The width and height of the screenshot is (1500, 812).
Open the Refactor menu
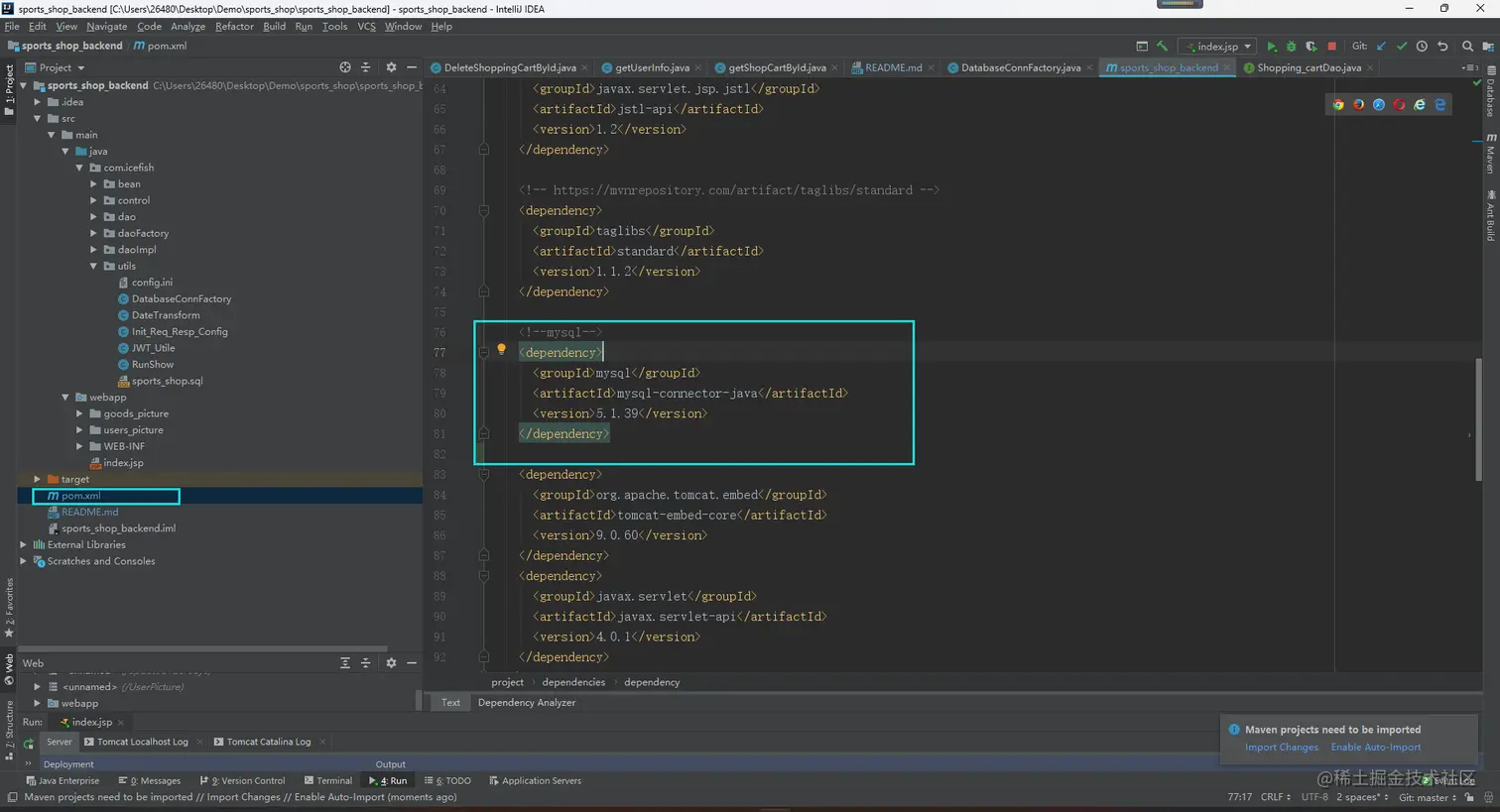pos(234,27)
